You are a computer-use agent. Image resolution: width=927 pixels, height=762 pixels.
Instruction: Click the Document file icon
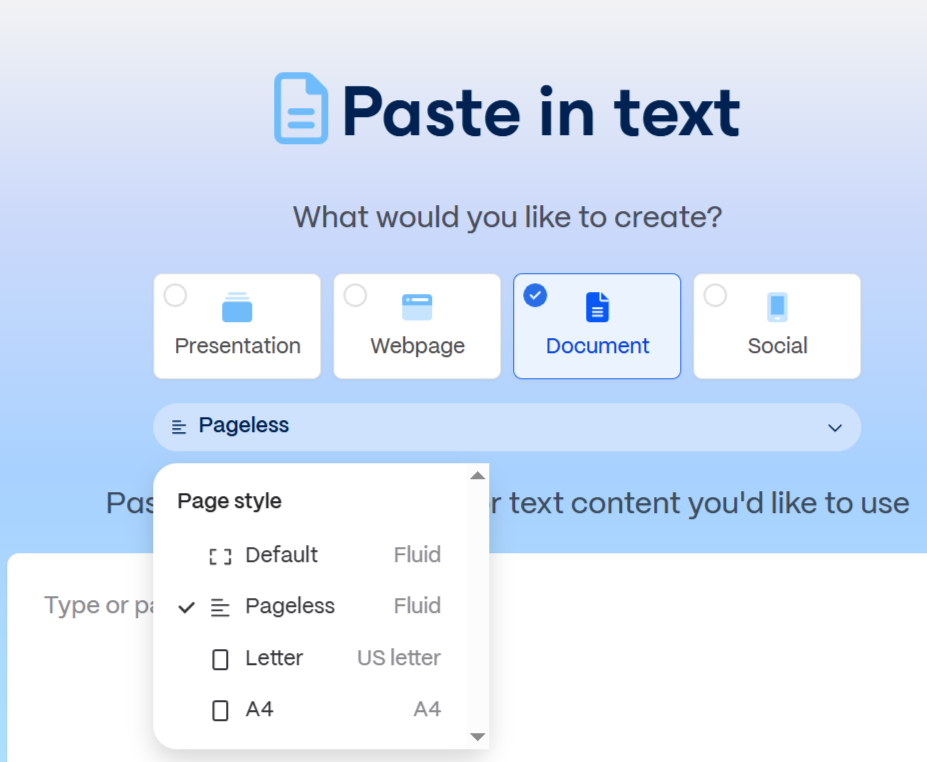point(597,307)
